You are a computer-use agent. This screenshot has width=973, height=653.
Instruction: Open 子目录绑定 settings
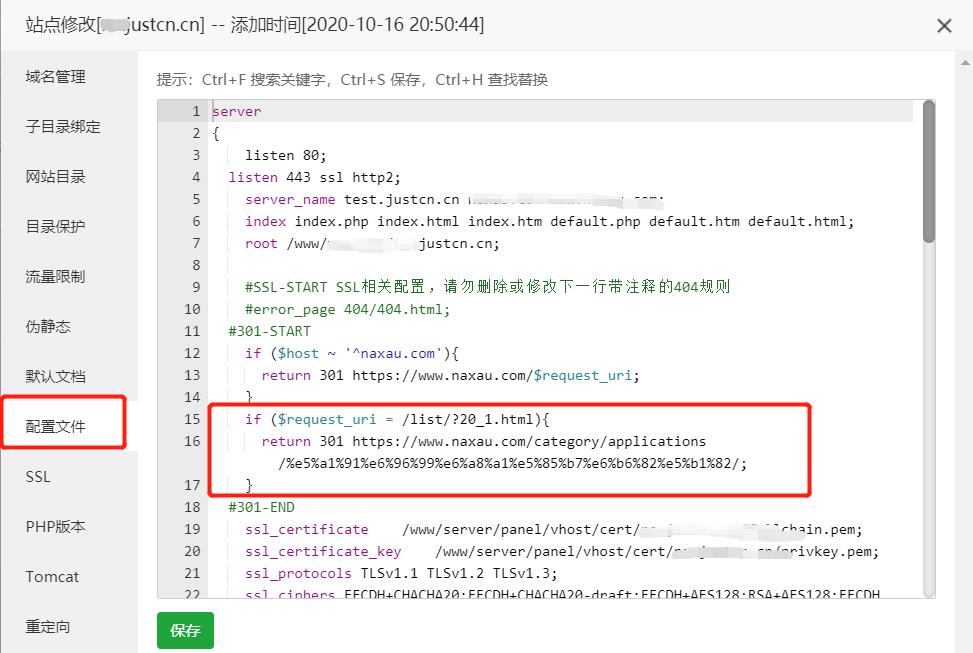(x=63, y=127)
